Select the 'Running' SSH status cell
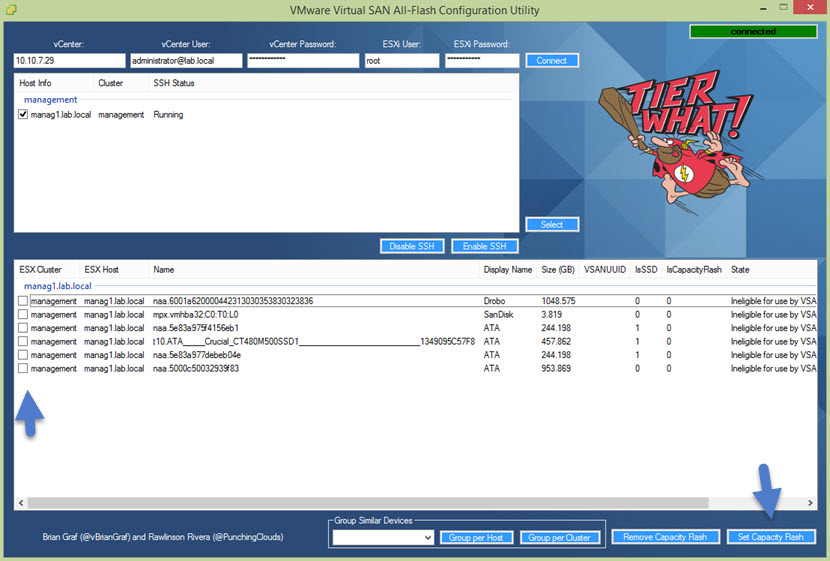Screen dimensions: 830x561 (x=168, y=114)
